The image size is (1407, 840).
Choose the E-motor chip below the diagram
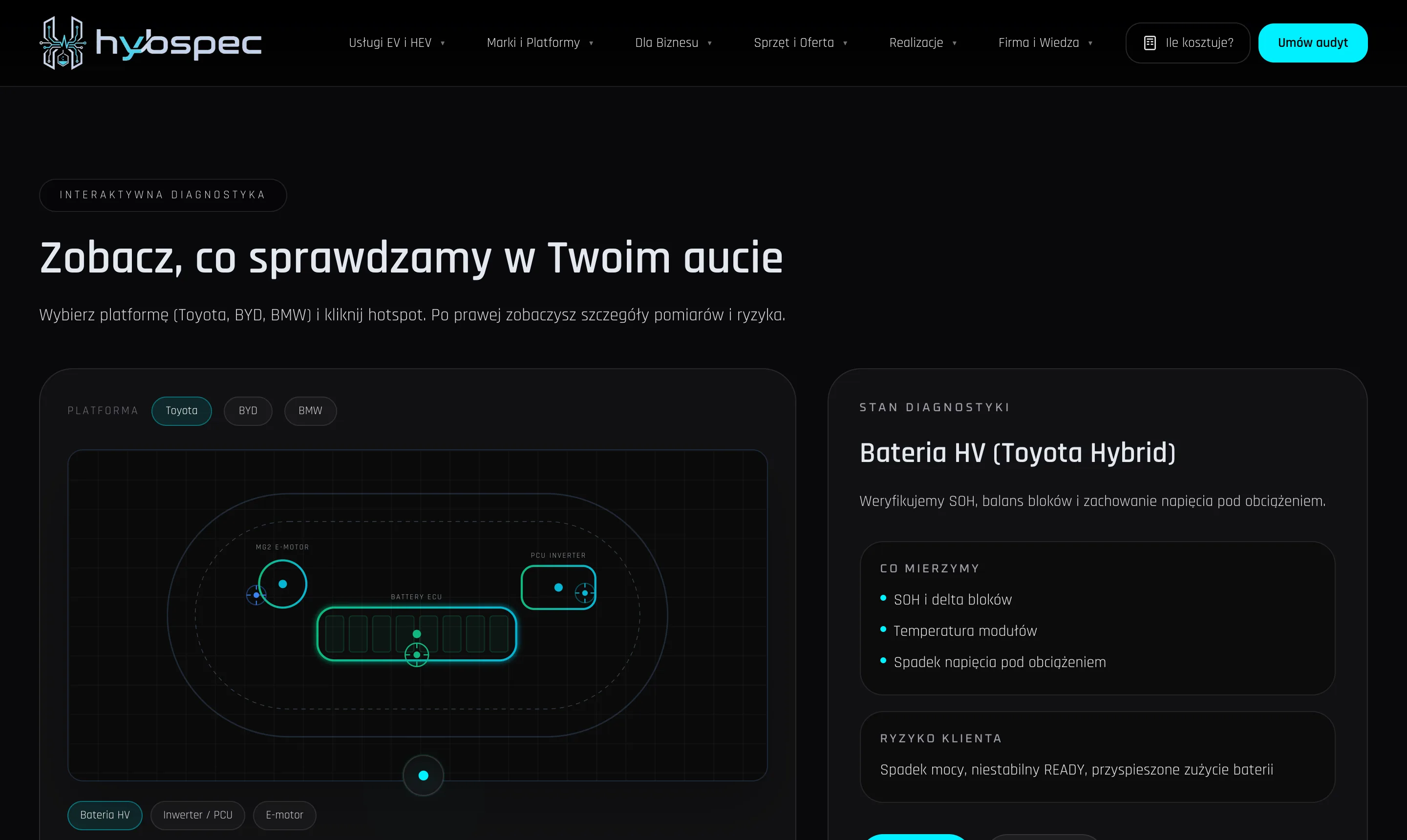[284, 815]
